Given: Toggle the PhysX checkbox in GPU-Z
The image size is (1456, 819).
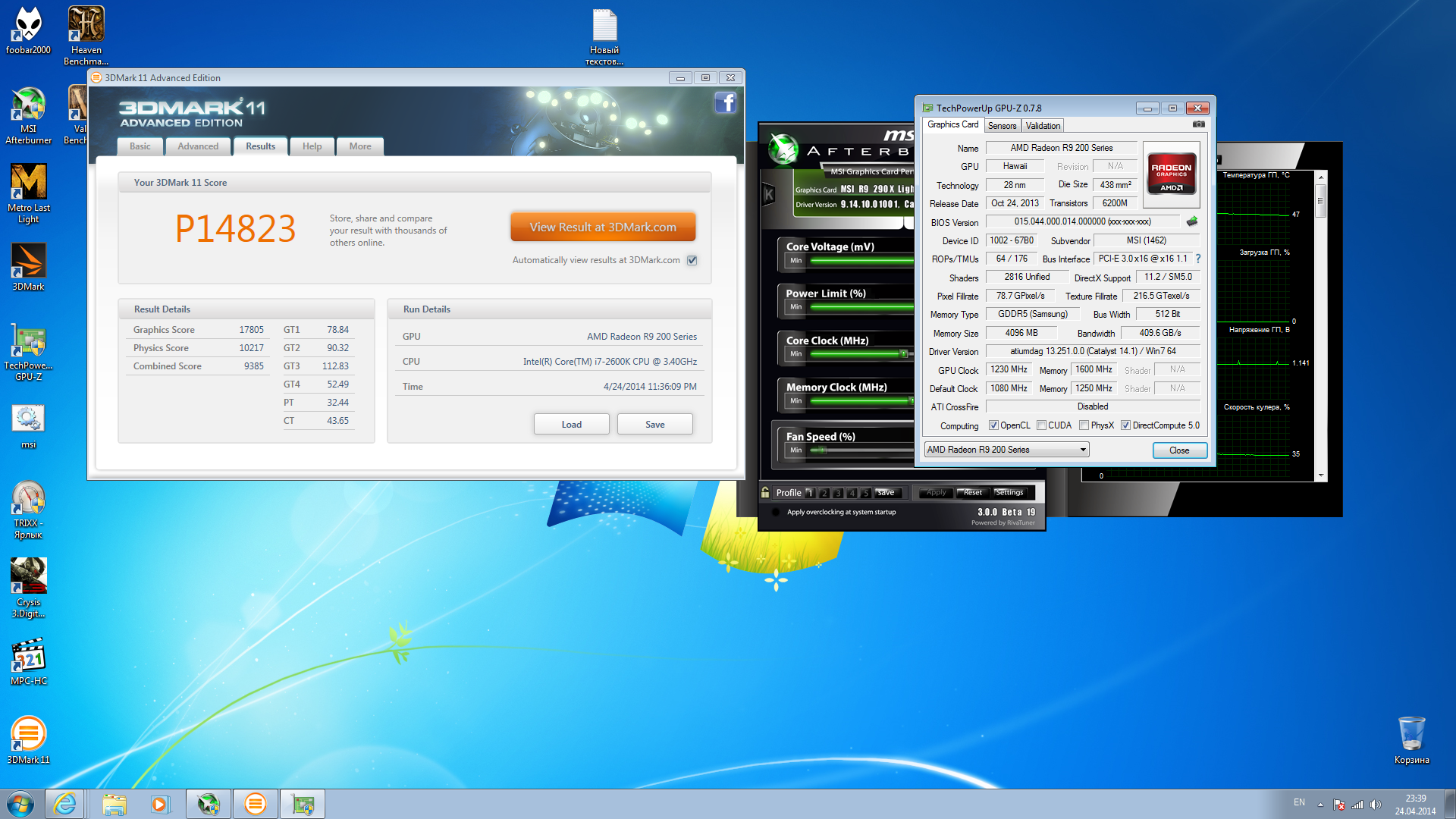Looking at the screenshot, I should point(1084,425).
